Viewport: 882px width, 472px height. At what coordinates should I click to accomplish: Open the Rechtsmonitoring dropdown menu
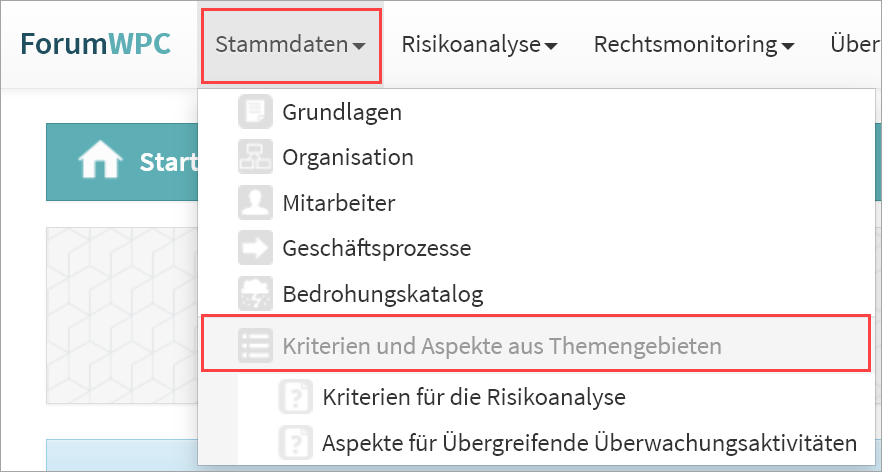[693, 45]
